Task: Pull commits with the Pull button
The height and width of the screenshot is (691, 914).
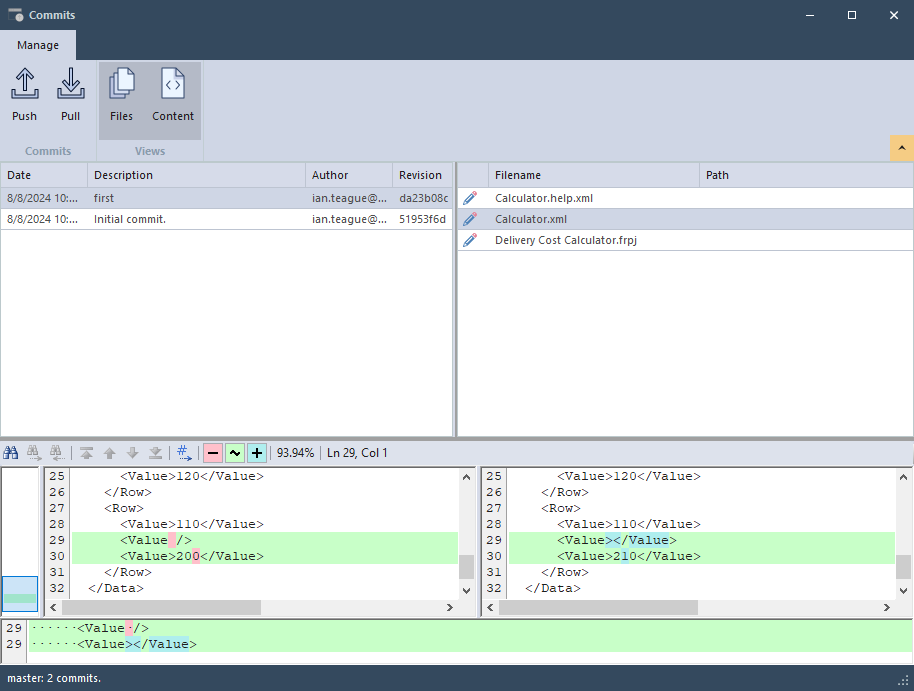Action: point(71,95)
